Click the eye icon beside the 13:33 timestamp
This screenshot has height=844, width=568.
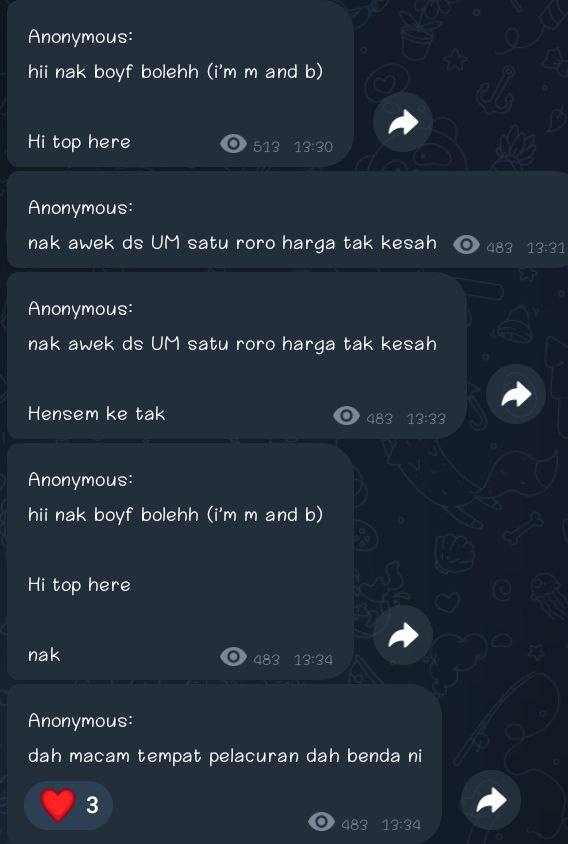(346, 416)
